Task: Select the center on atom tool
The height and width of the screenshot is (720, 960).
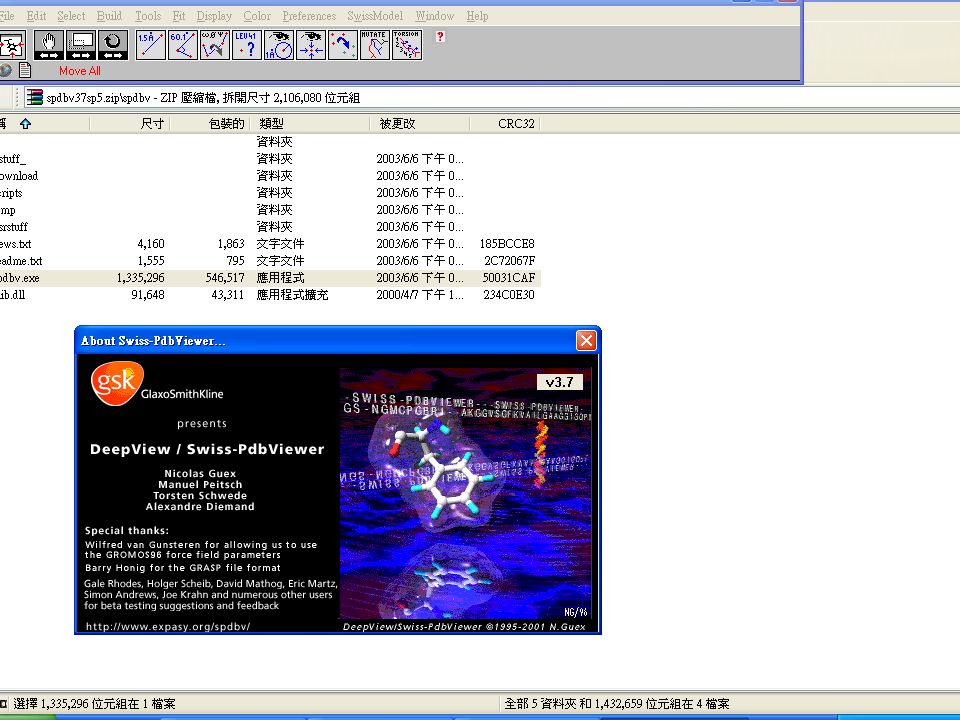Action: tap(311, 45)
